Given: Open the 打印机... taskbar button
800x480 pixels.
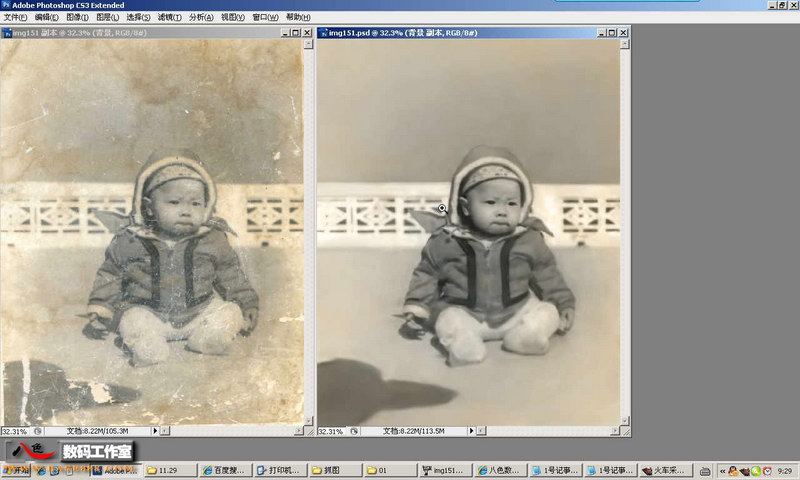Looking at the screenshot, I should point(281,470).
